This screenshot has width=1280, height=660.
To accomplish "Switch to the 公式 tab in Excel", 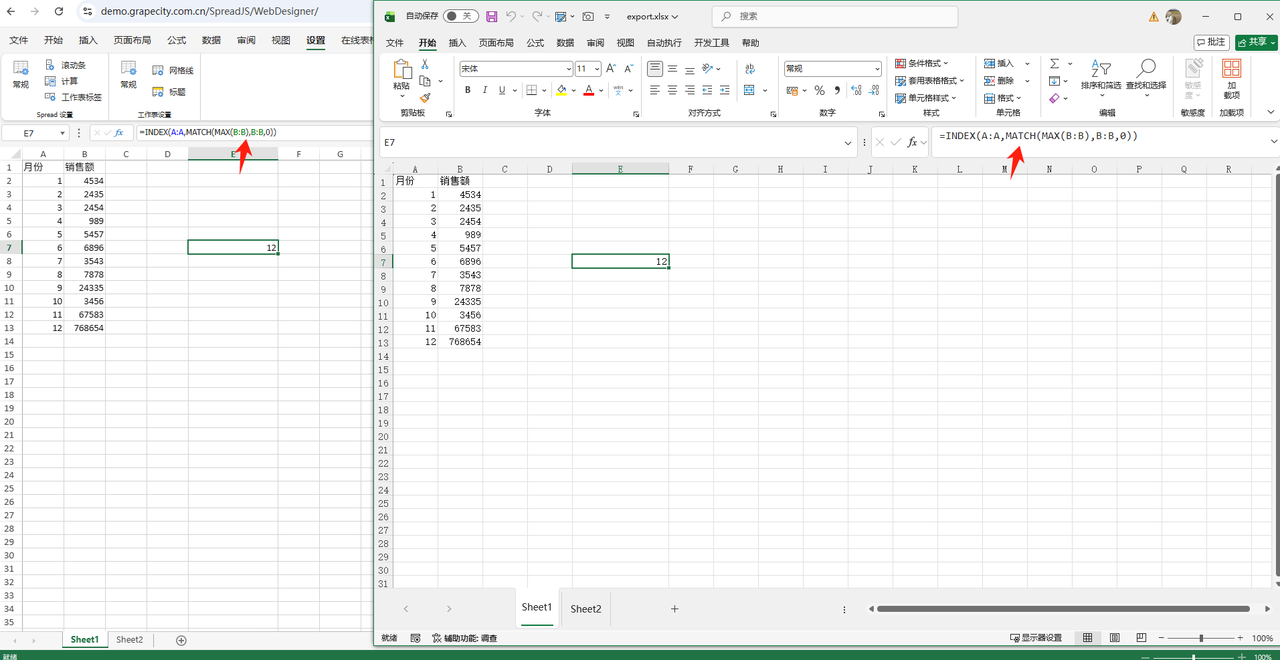I will pyautogui.click(x=535, y=43).
